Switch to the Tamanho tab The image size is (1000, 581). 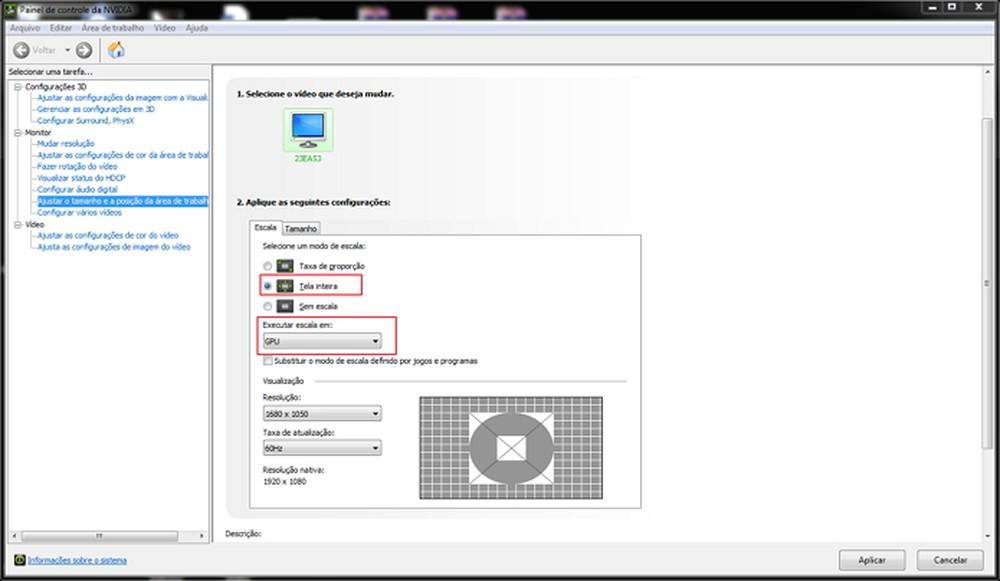[300, 228]
